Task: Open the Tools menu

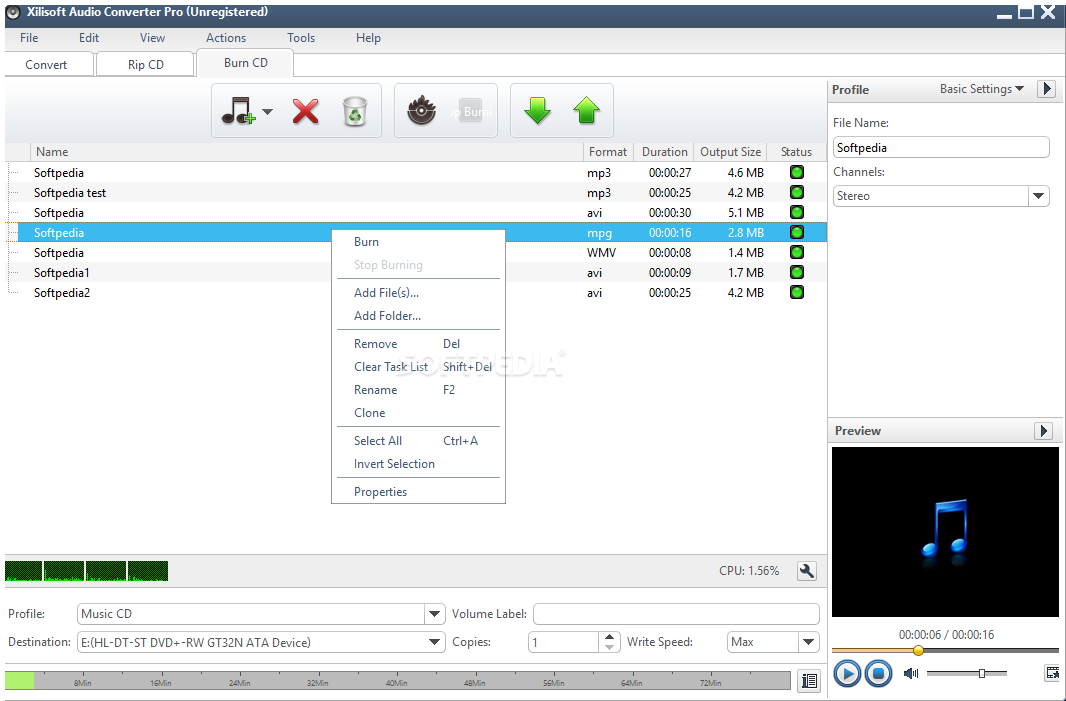Action: click(301, 38)
